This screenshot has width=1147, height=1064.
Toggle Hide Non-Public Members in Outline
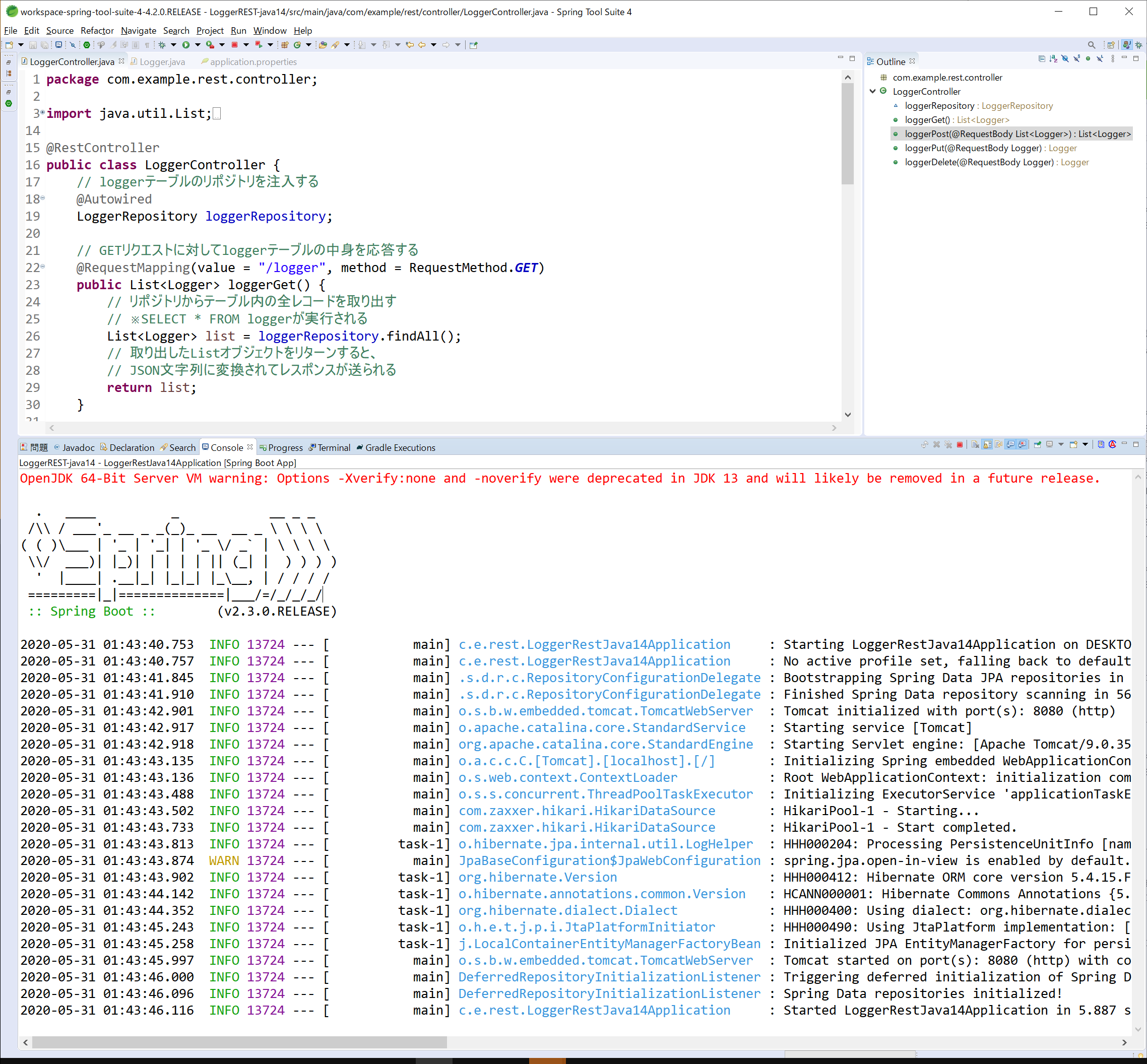click(1088, 59)
